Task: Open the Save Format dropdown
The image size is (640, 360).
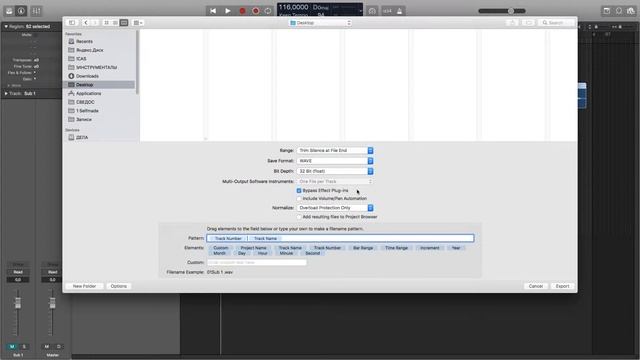Action: [335, 161]
